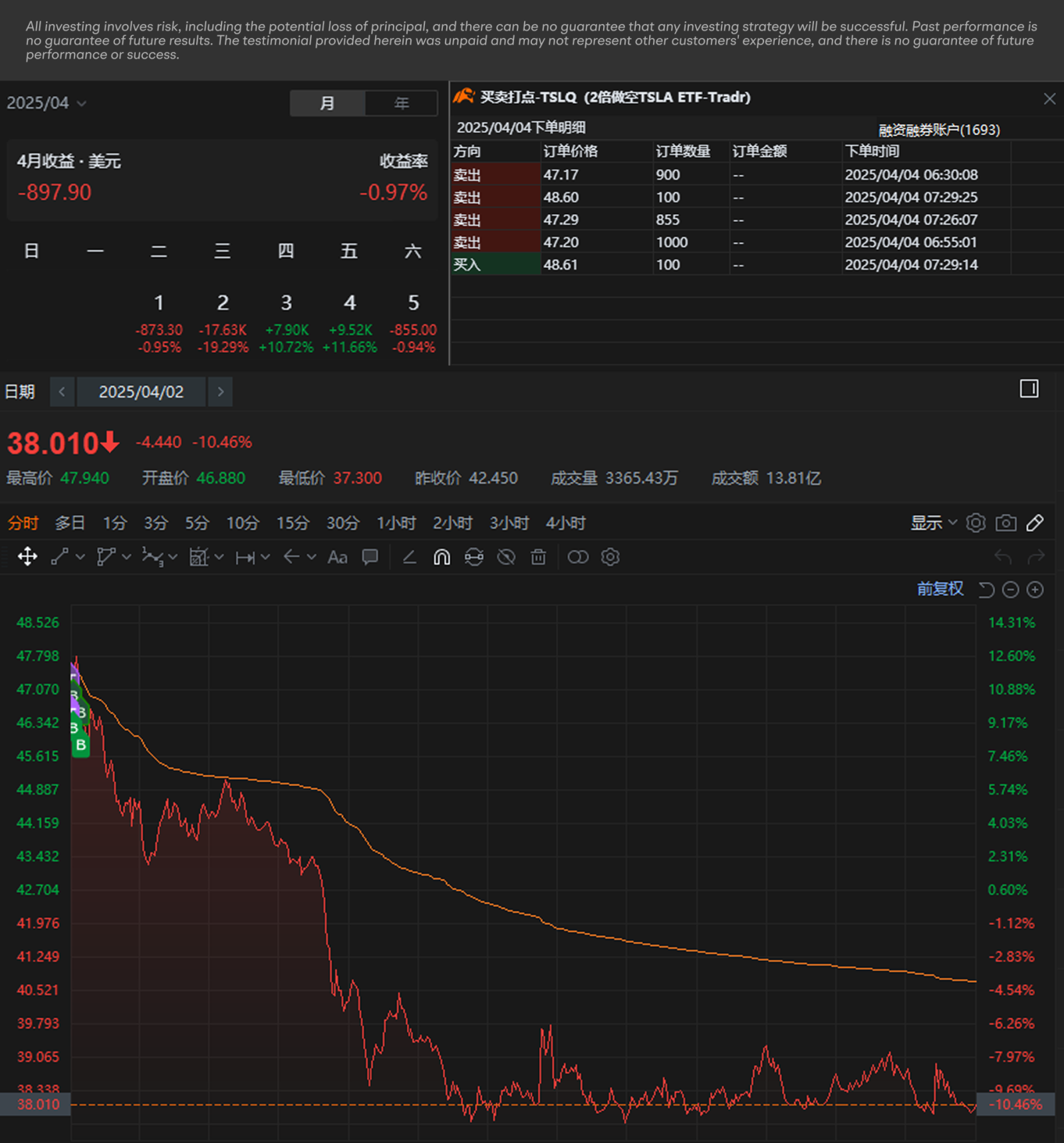This screenshot has height=1143, width=1064.
Task: Select the polygon shape drawing tool
Action: click(x=106, y=557)
